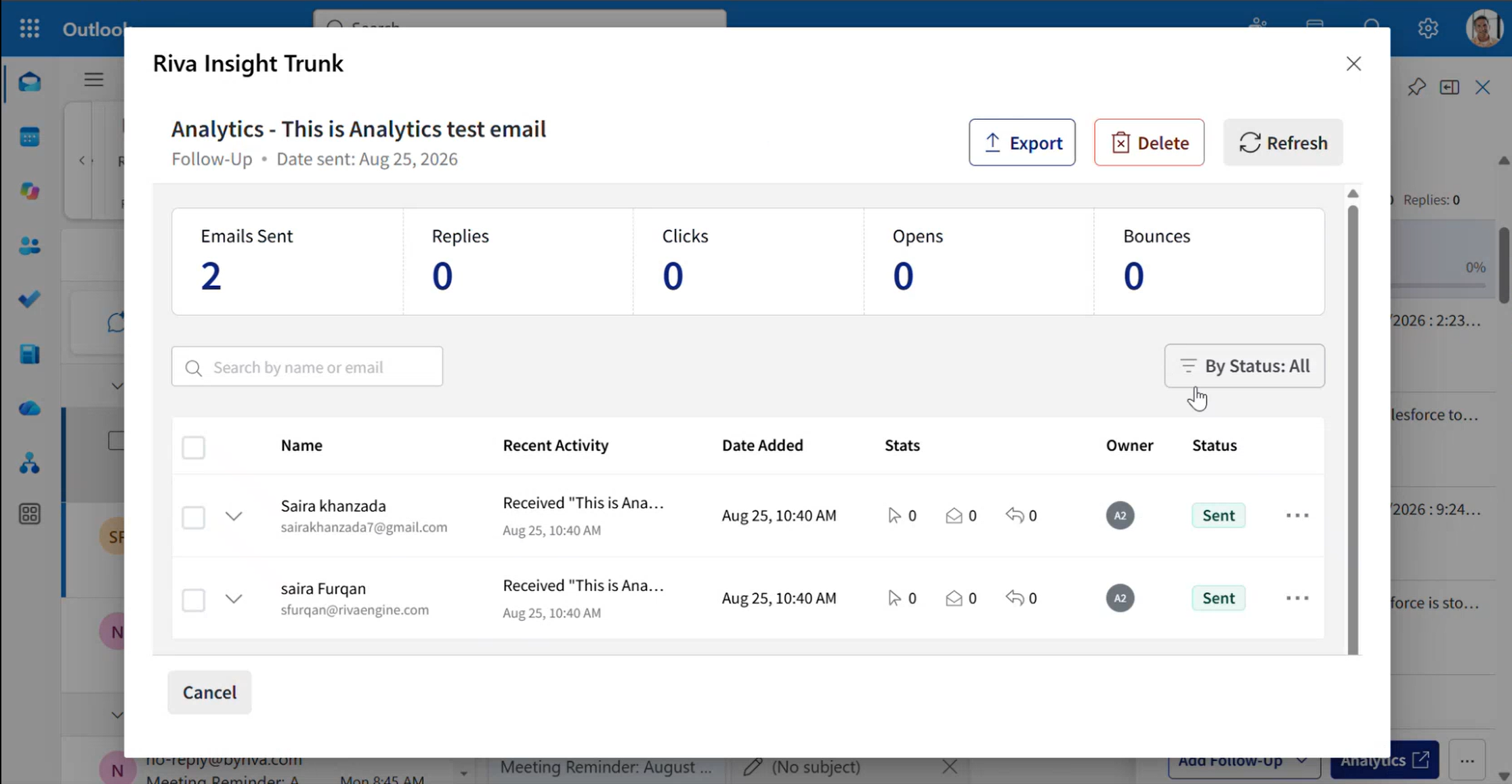Close the Riva Insight Trunk dialog
1512x784 pixels.
tap(1353, 64)
